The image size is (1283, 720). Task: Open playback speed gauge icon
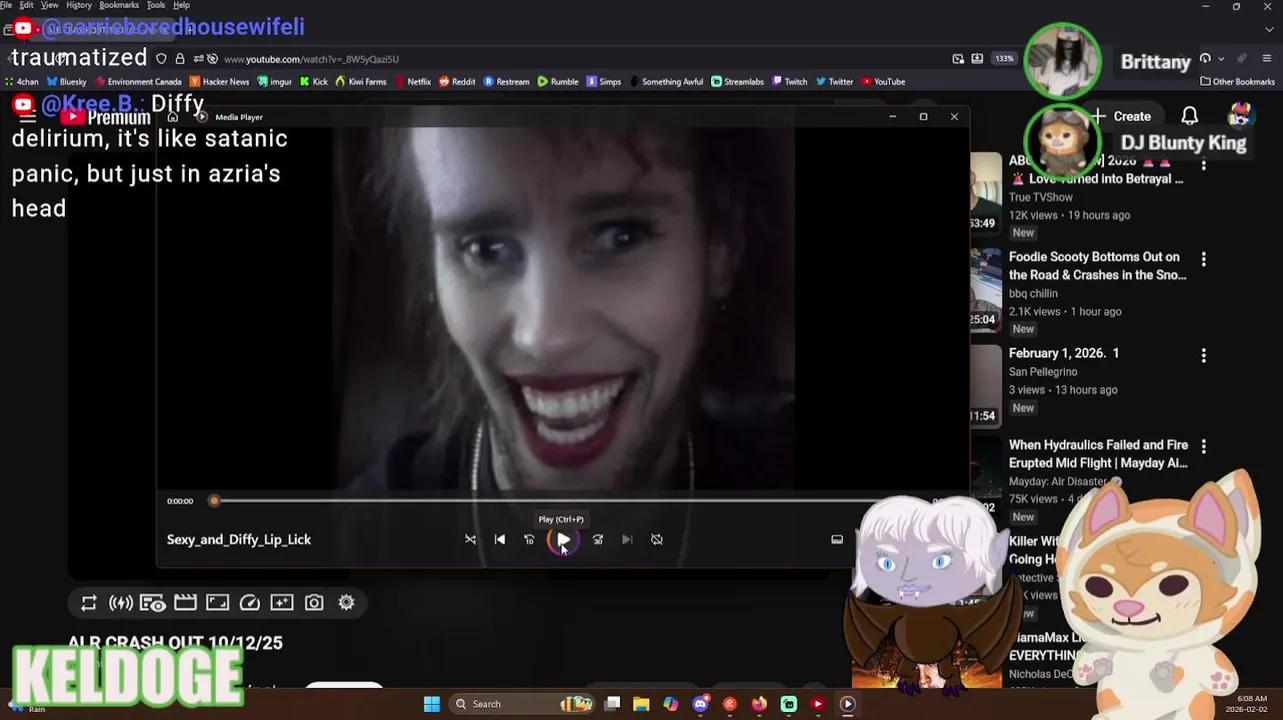[250, 602]
